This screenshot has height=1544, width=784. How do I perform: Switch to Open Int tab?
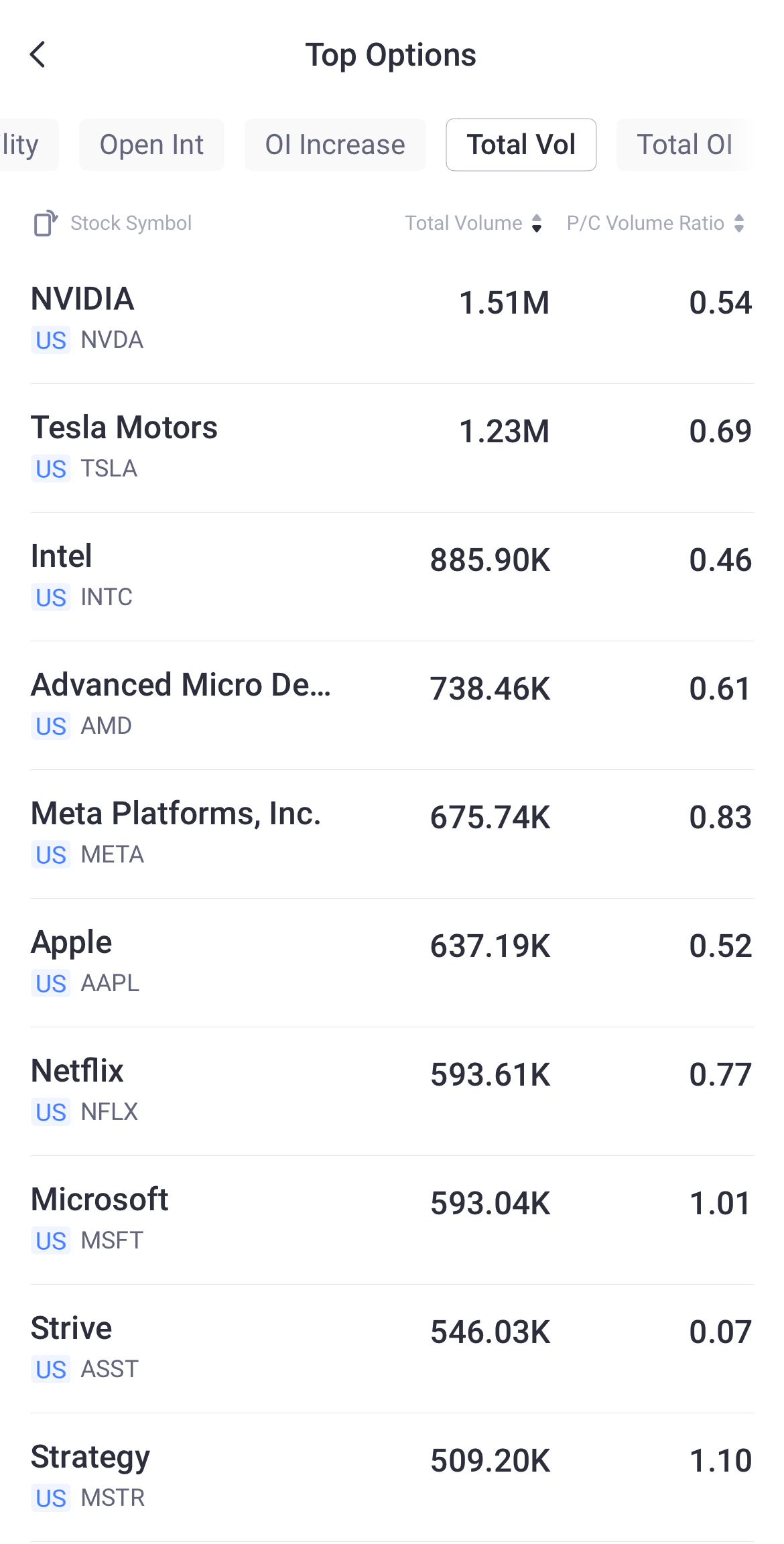[151, 145]
